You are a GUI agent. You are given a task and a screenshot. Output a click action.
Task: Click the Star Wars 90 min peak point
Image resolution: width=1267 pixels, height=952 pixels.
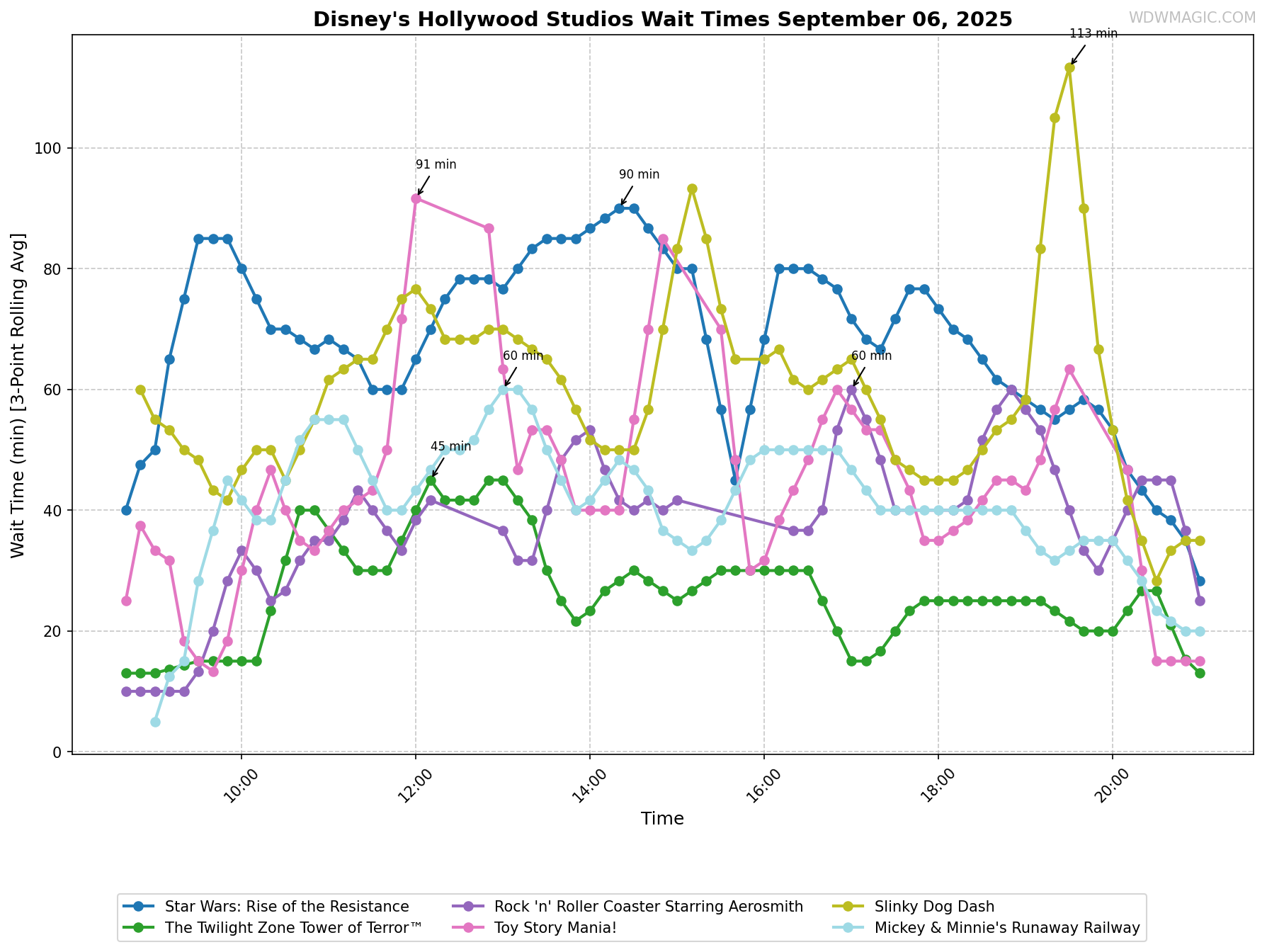point(619,208)
